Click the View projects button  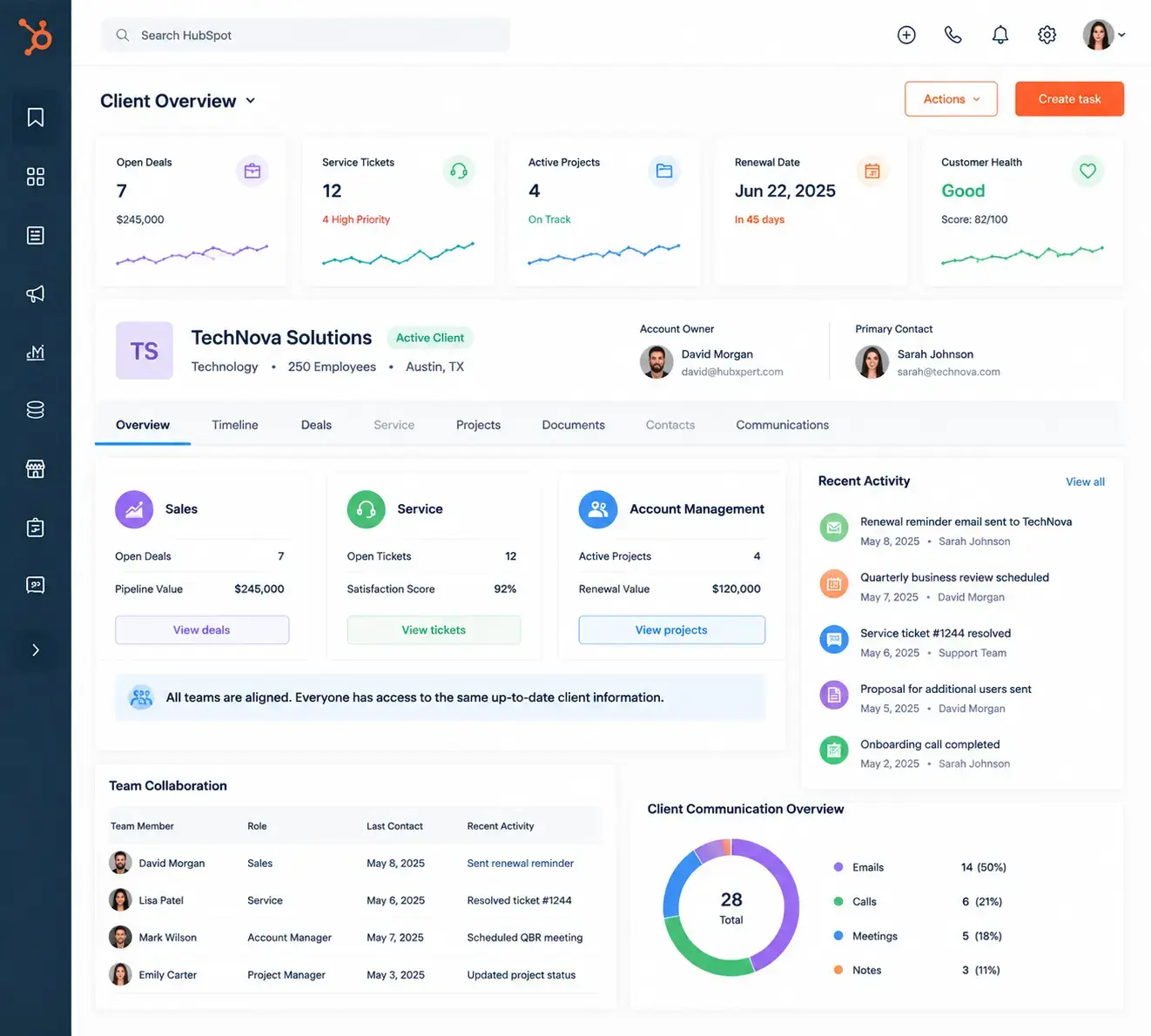[671, 629]
